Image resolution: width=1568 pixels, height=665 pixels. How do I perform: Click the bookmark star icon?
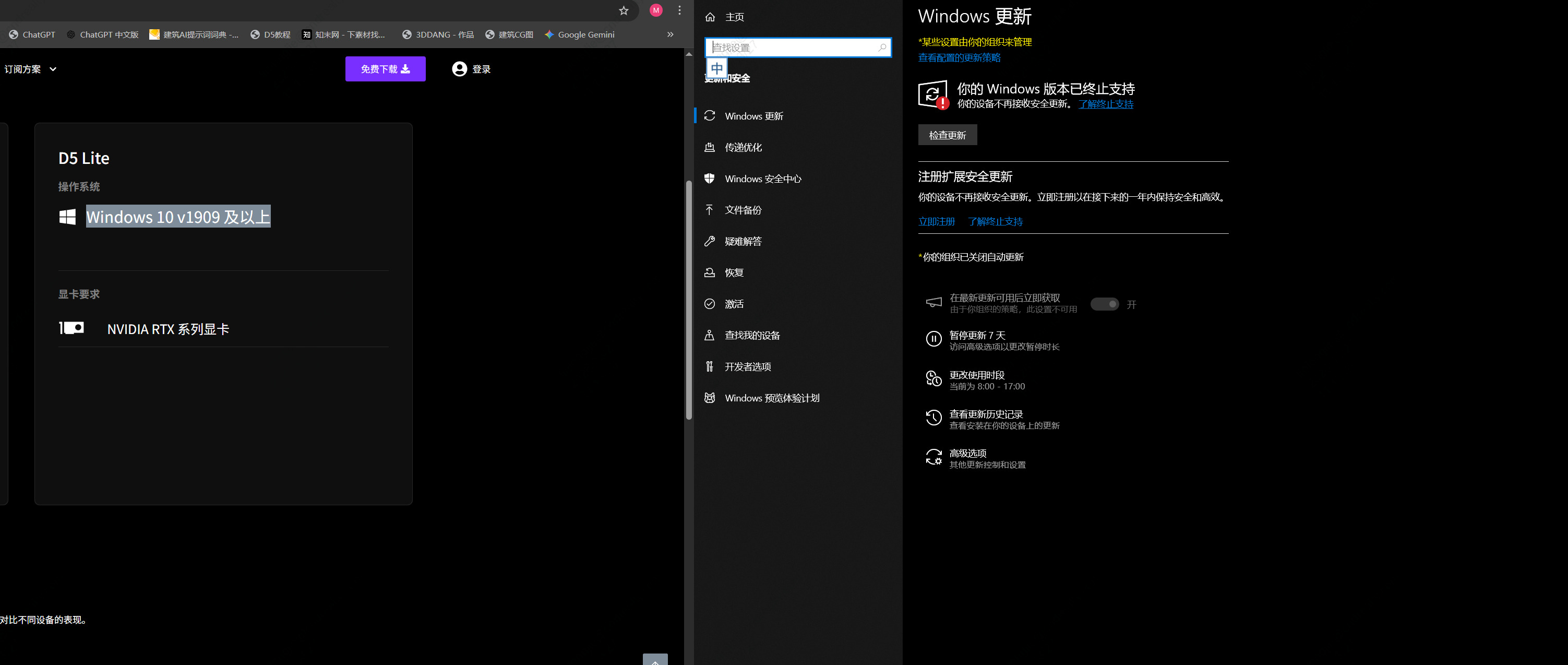click(x=624, y=10)
